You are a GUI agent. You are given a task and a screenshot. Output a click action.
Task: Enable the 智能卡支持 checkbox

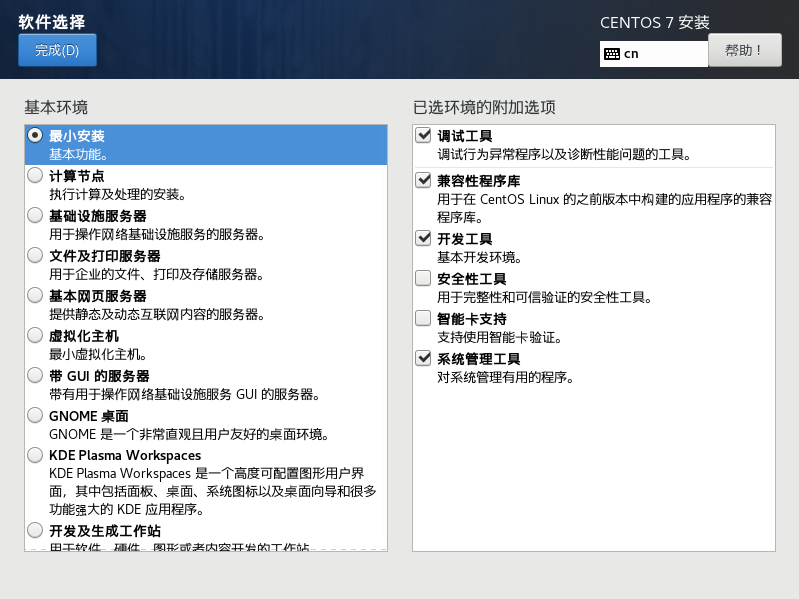[x=423, y=318]
